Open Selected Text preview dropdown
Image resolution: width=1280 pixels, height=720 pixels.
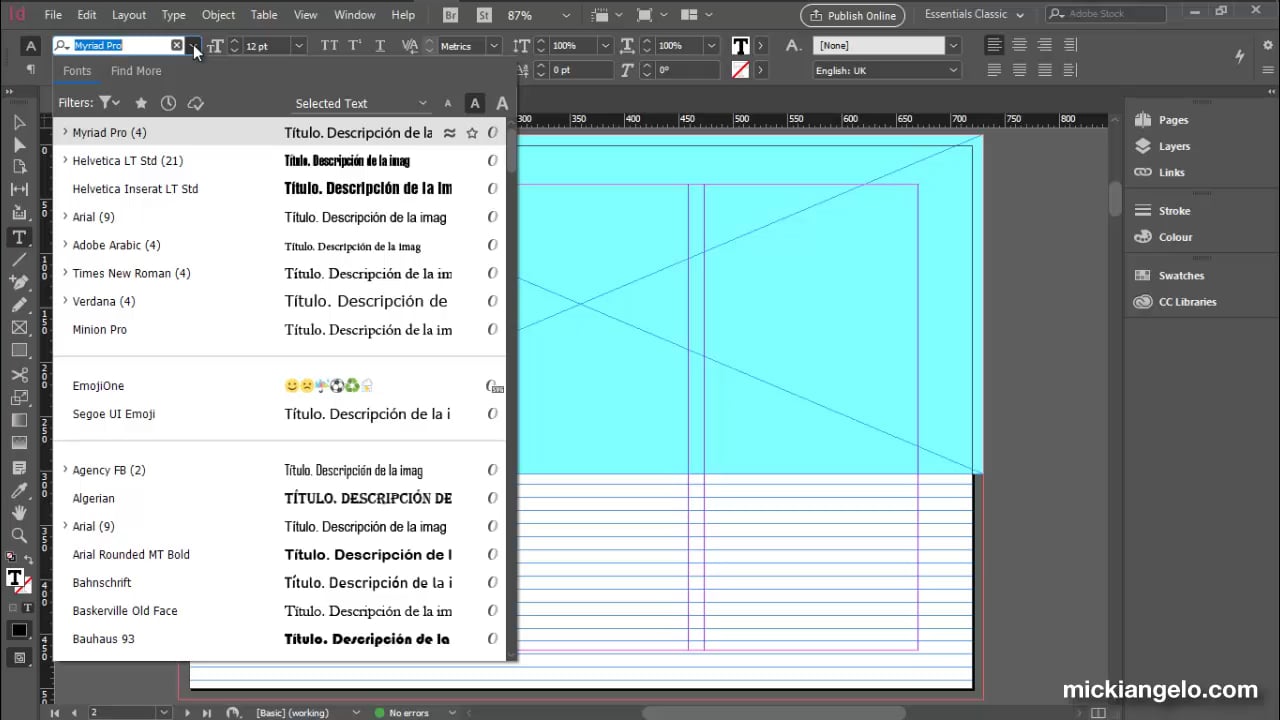coord(361,104)
